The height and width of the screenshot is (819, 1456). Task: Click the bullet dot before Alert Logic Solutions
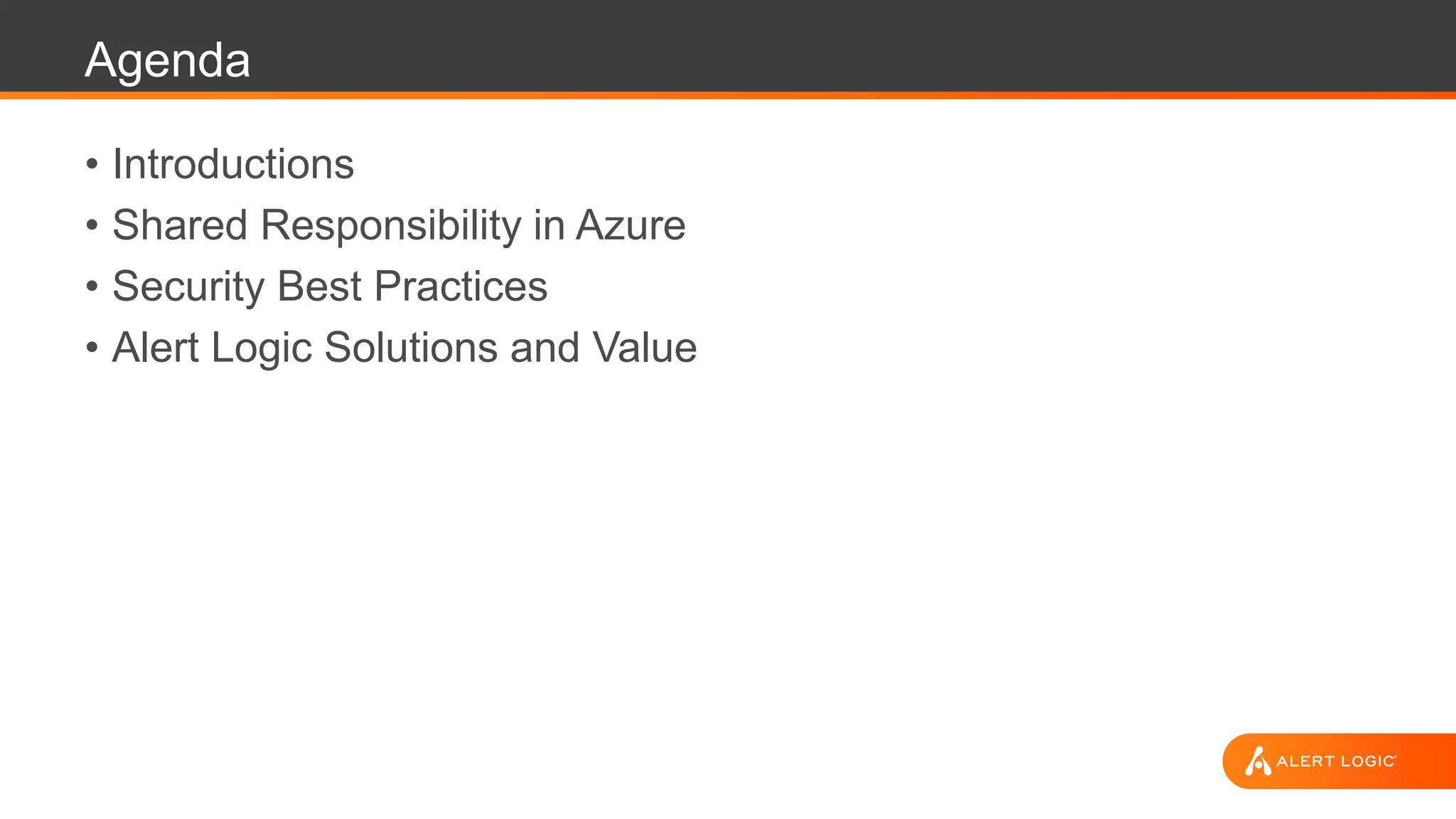[x=92, y=348]
